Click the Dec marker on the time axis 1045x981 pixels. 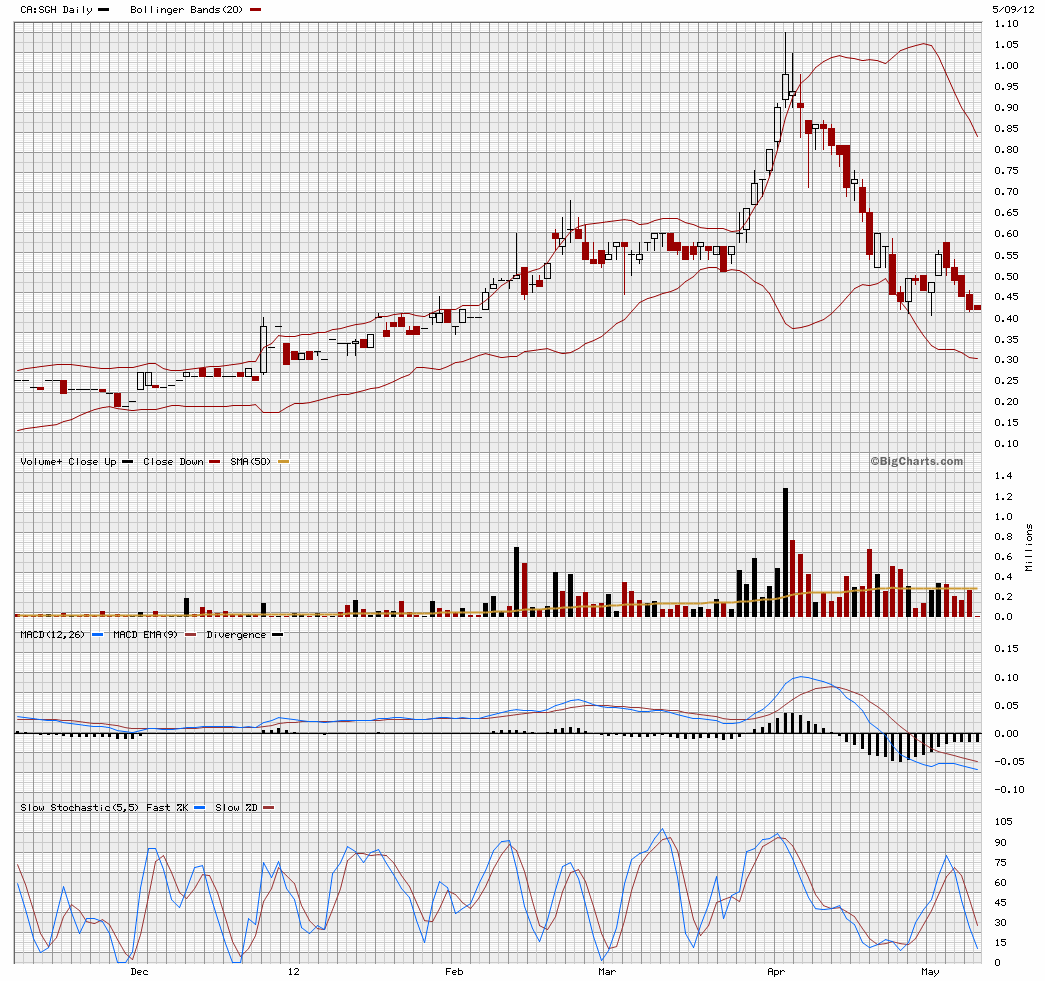coord(139,971)
